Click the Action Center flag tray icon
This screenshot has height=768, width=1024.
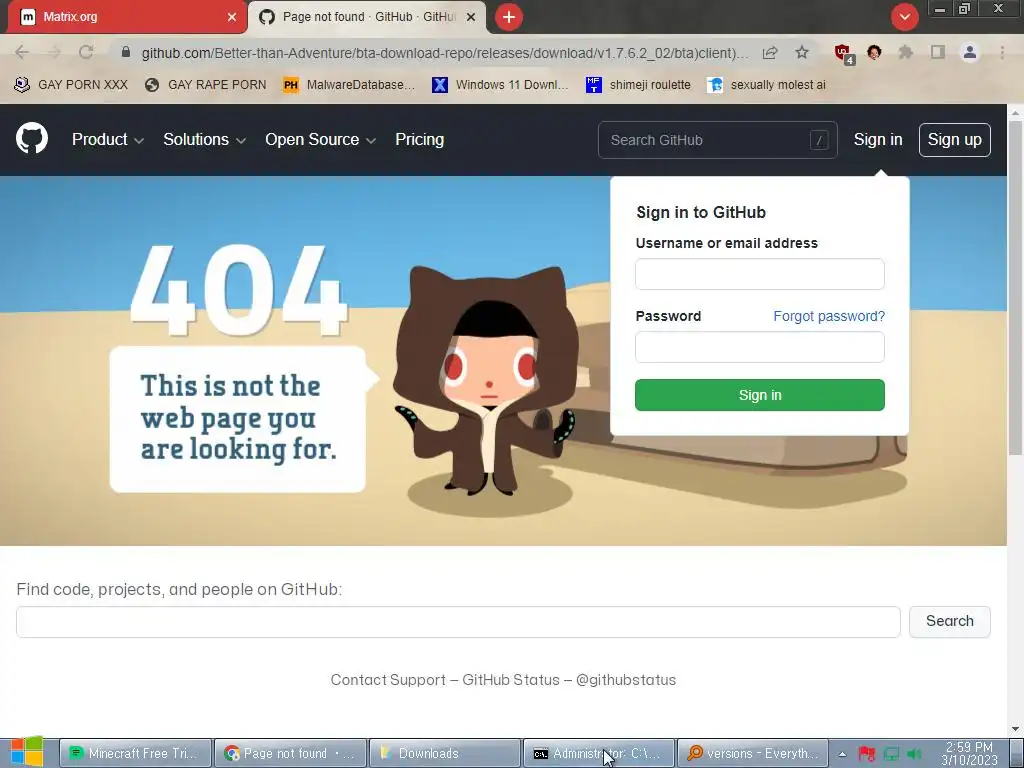coord(867,754)
